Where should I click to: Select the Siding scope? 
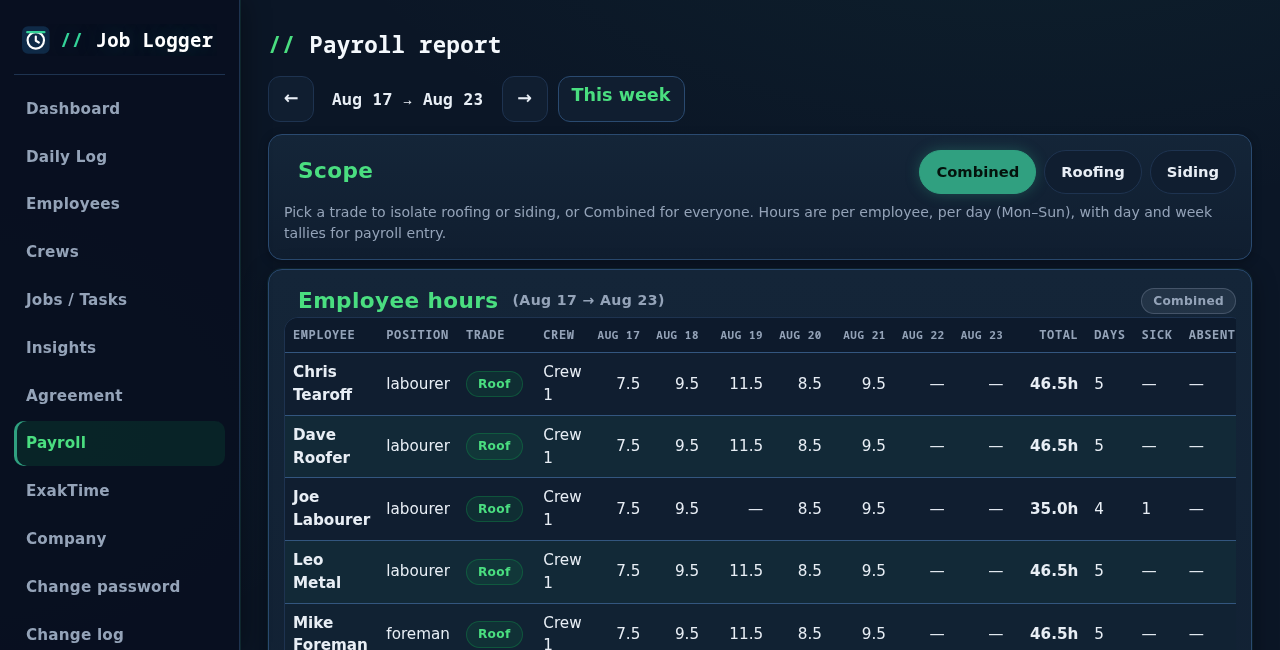click(1193, 172)
